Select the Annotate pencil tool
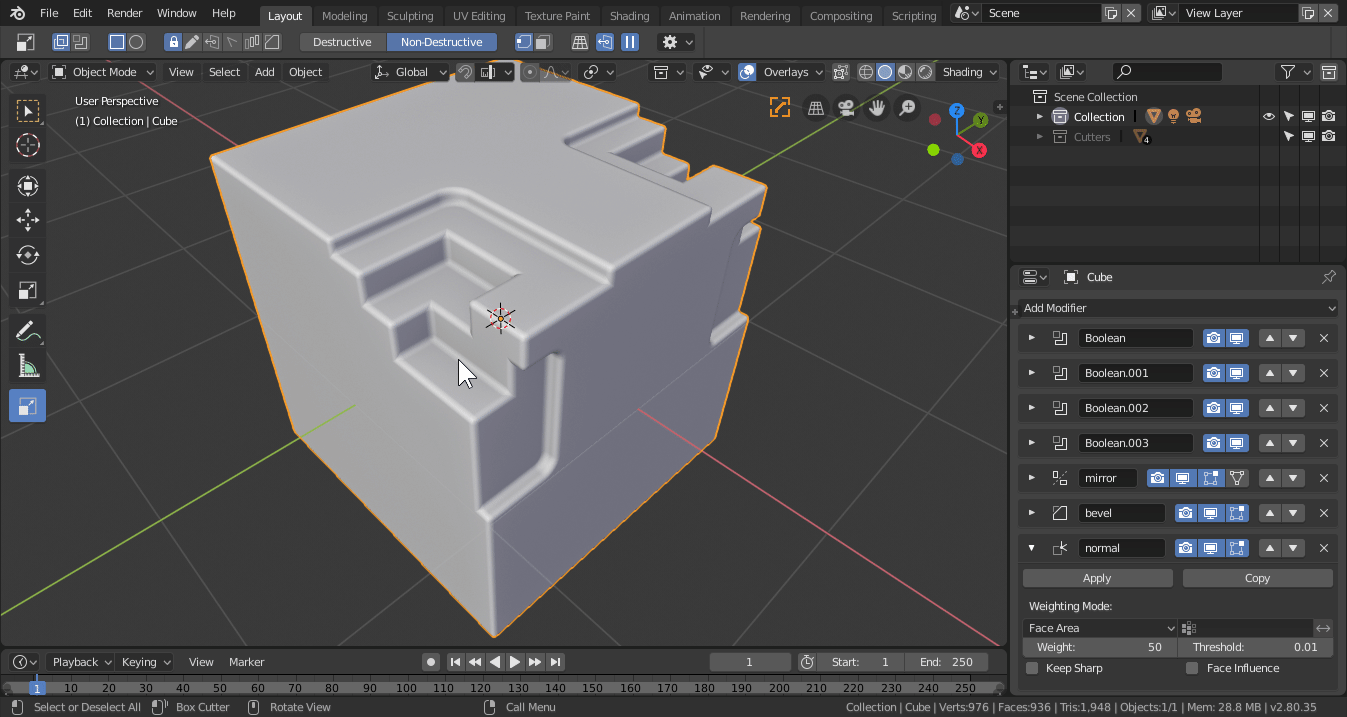 coord(28,331)
